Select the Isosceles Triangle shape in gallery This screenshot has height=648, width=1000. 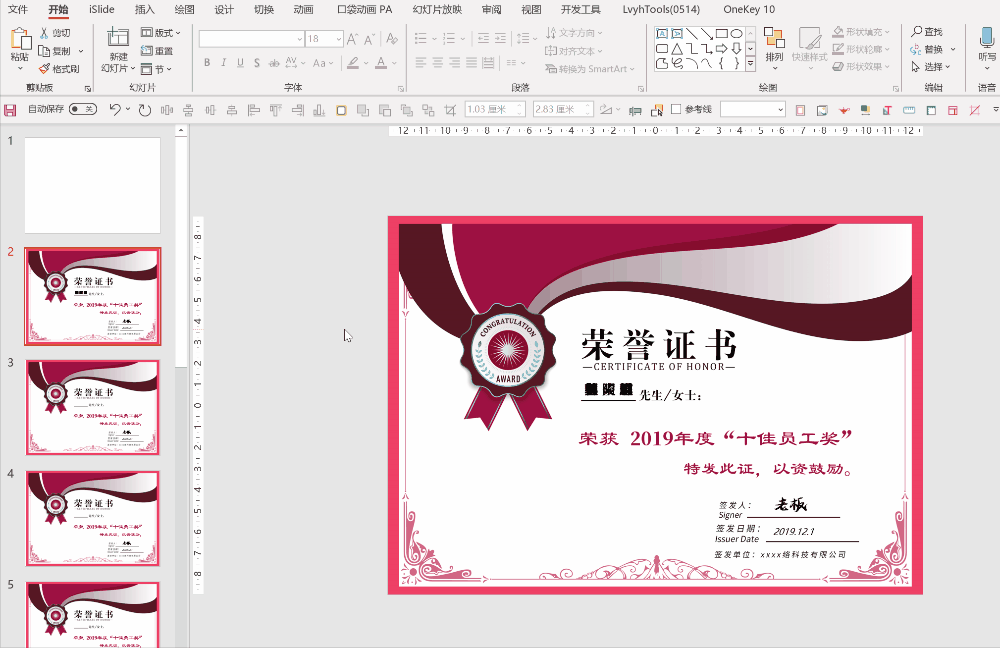tap(677, 48)
